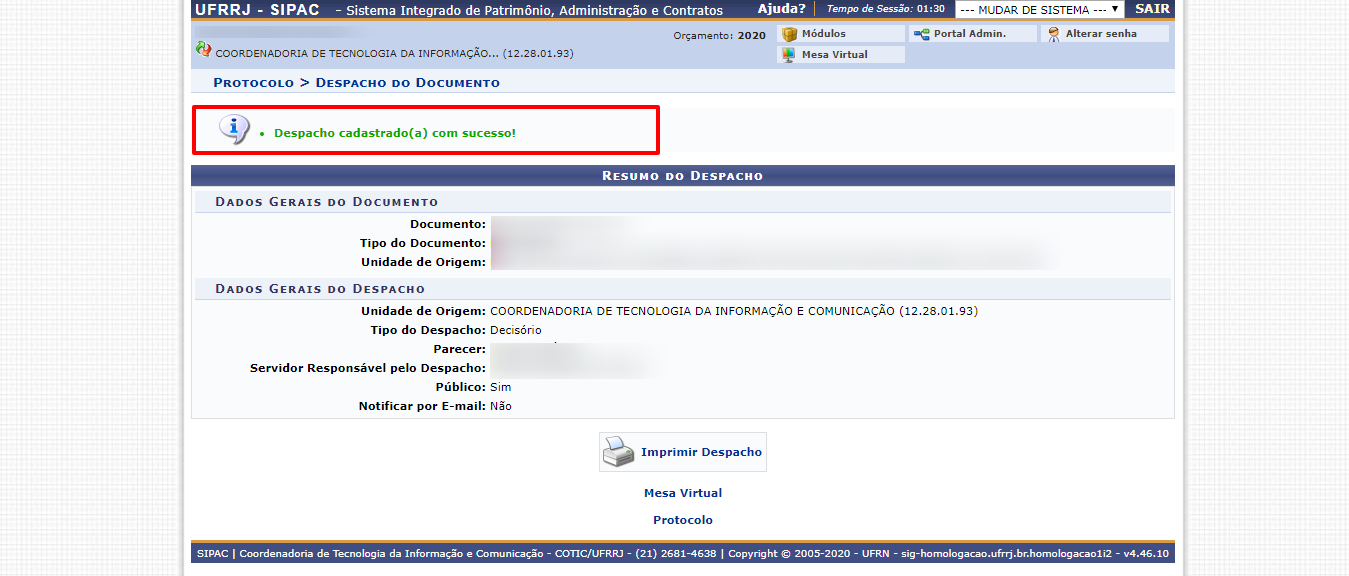Click the Alterar senha user icon

pos(1053,34)
